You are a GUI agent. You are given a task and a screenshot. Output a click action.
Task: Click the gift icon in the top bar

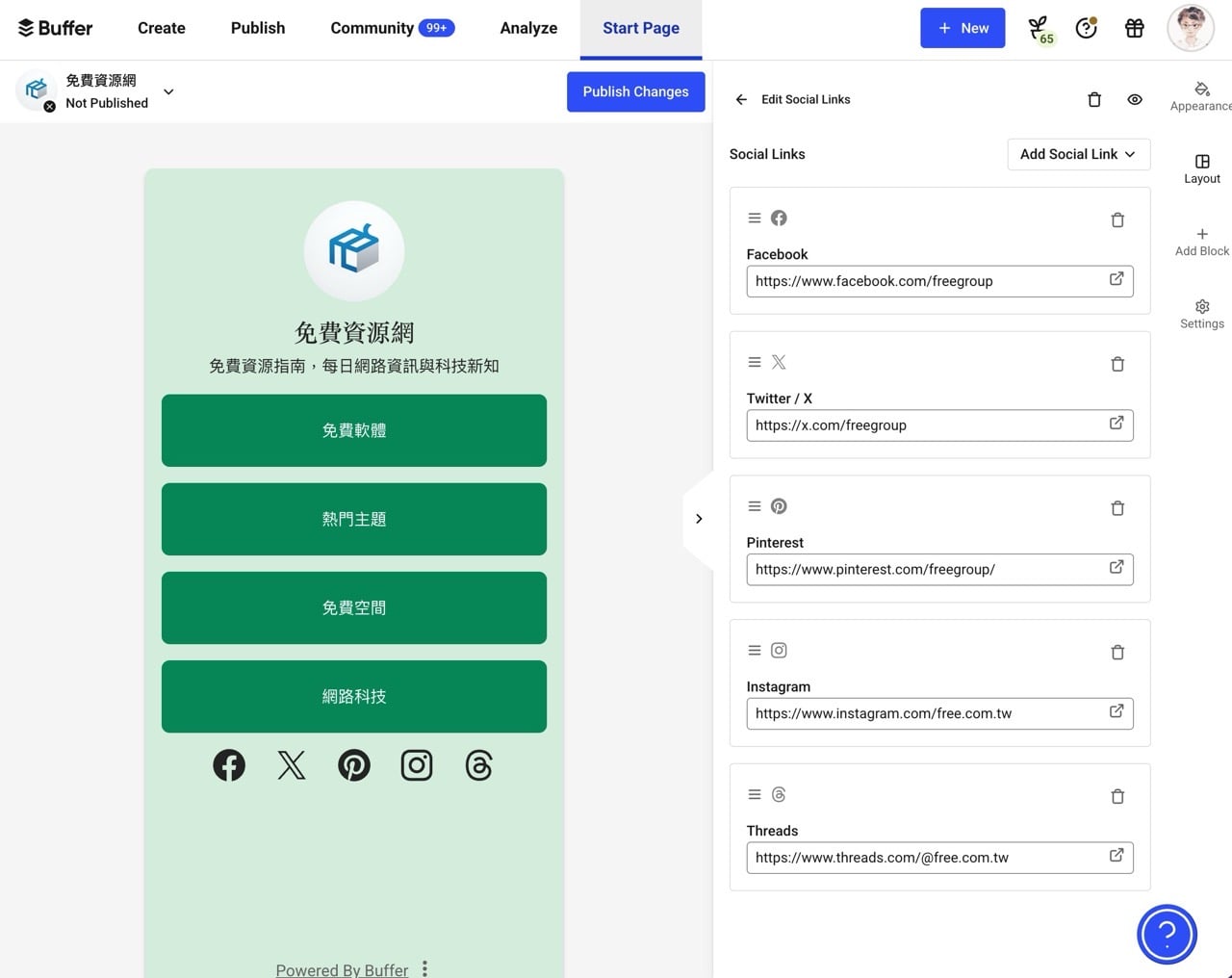coord(1134,28)
